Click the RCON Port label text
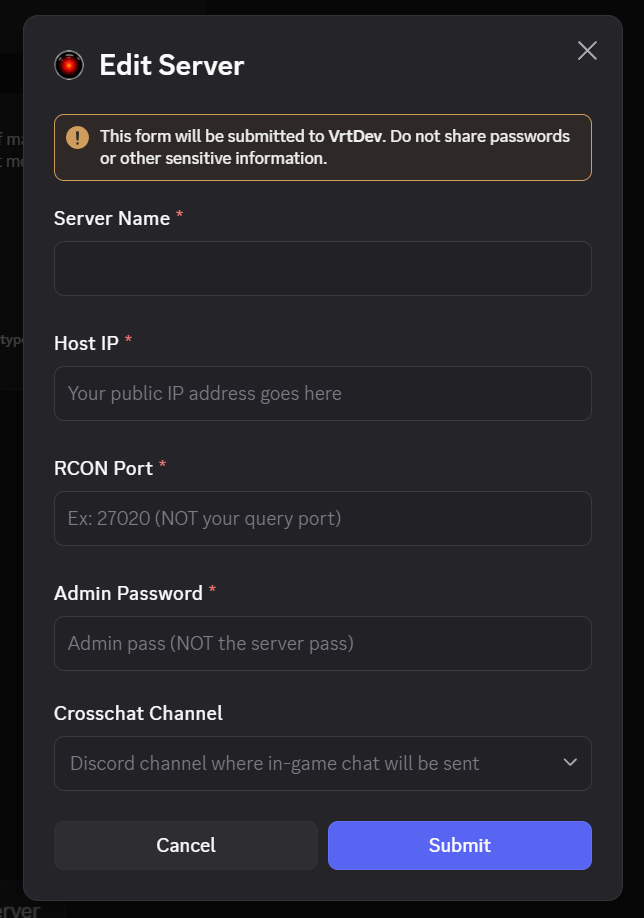The image size is (644, 918). (105, 468)
